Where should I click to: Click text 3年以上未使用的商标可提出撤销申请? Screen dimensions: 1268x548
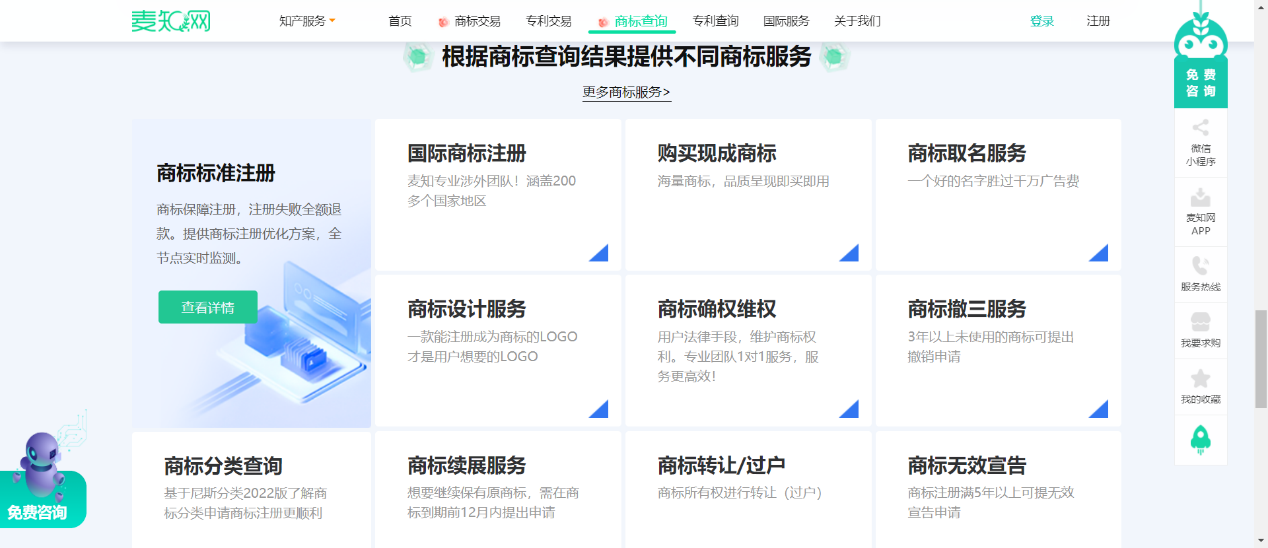point(990,346)
